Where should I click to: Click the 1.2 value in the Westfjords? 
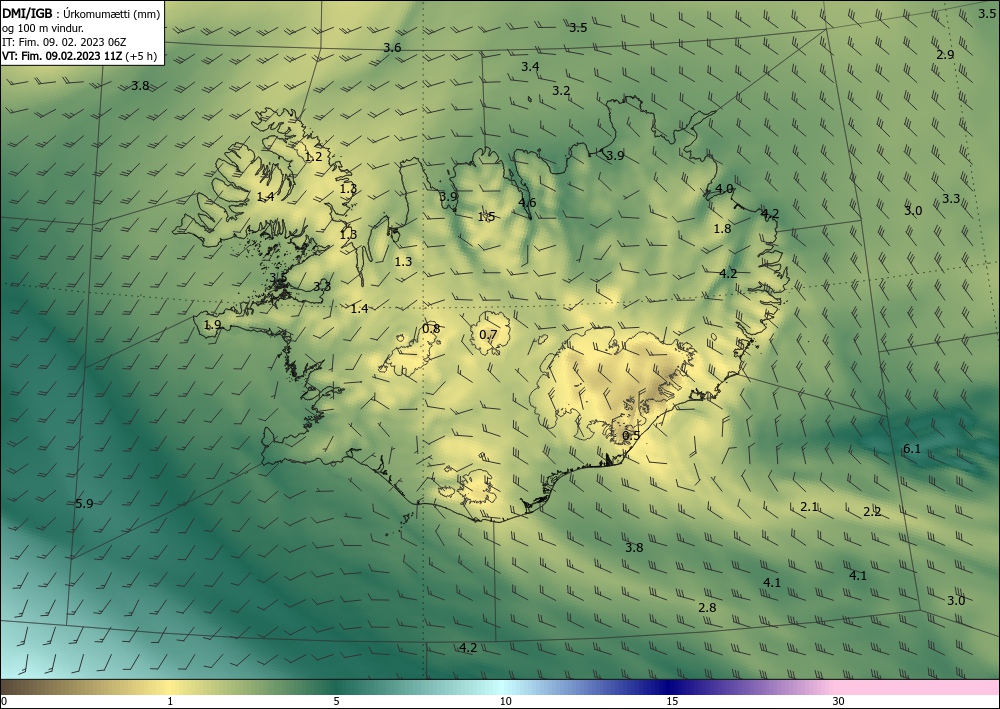coord(313,156)
